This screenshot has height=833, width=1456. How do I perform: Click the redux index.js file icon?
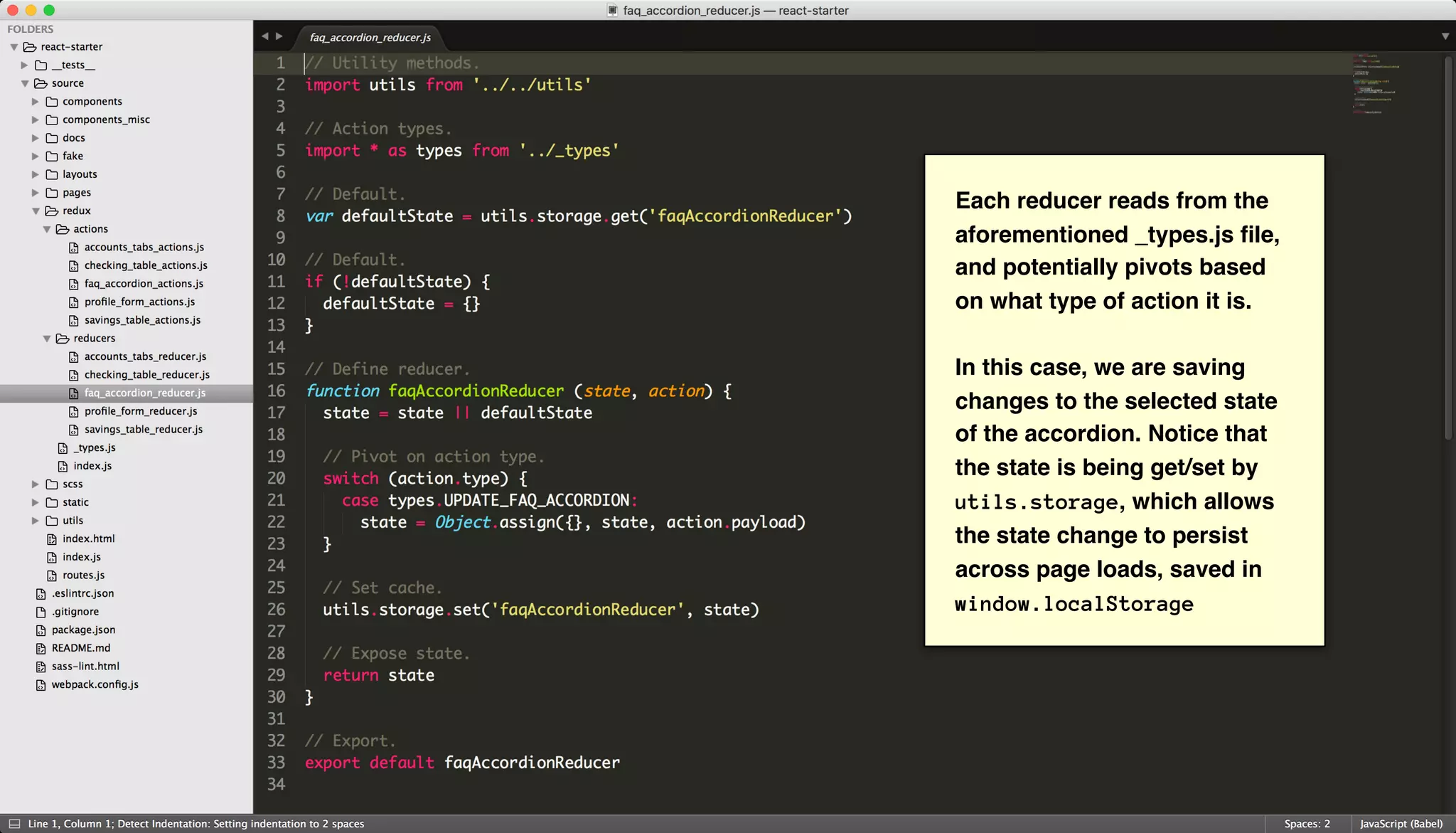[63, 467]
